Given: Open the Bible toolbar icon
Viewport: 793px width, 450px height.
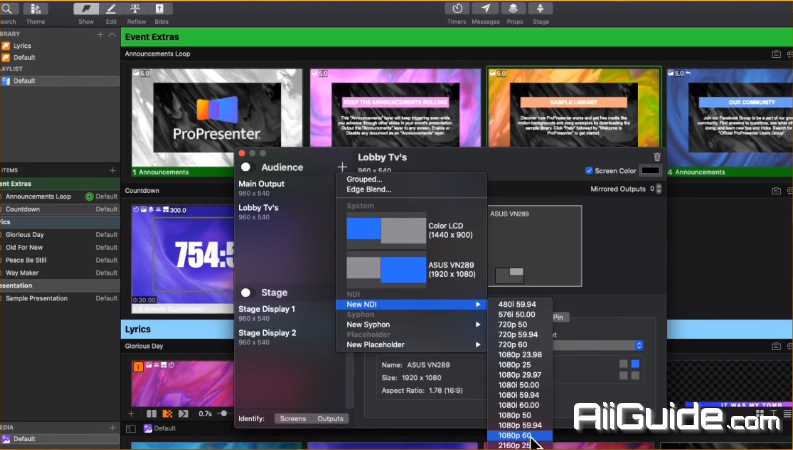Looking at the screenshot, I should point(159,9).
